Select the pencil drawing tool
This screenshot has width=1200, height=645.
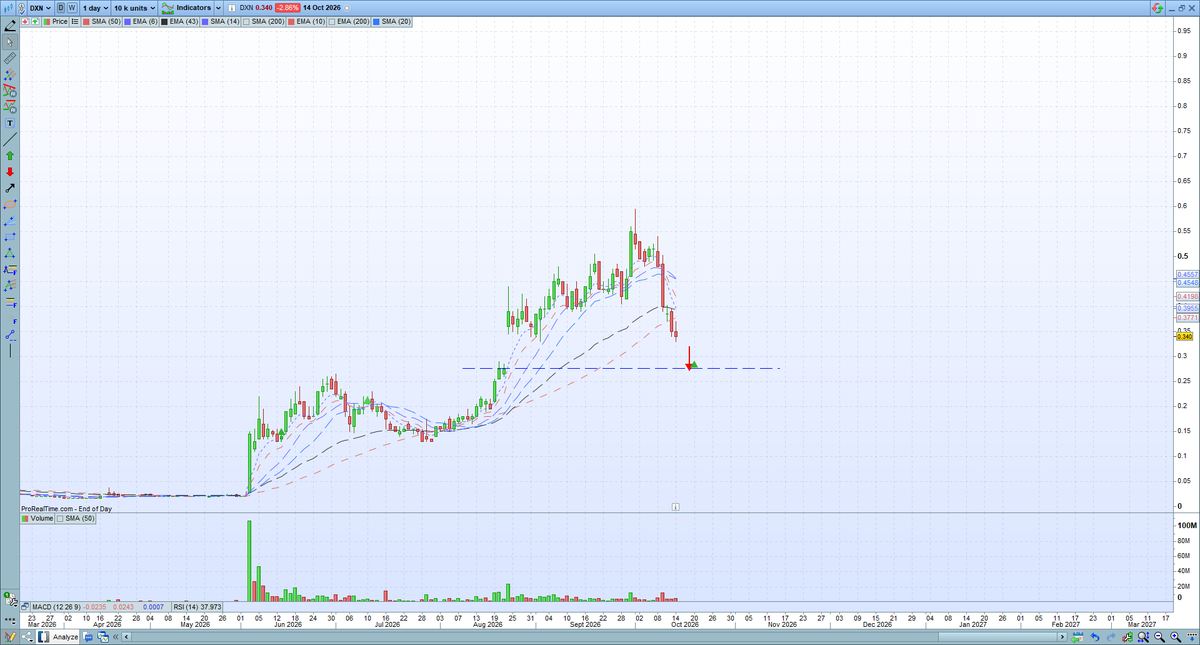[10, 26]
